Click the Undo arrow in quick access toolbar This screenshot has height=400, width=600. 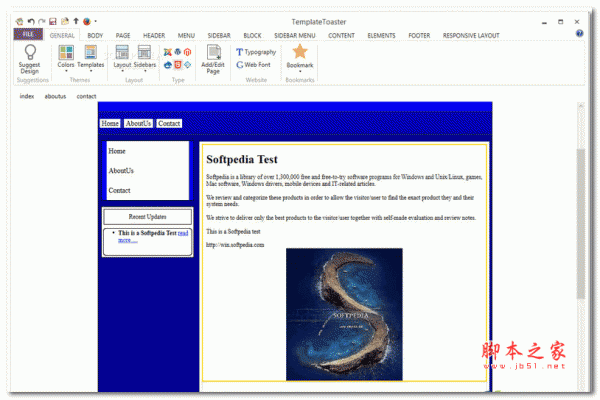pos(30,20)
